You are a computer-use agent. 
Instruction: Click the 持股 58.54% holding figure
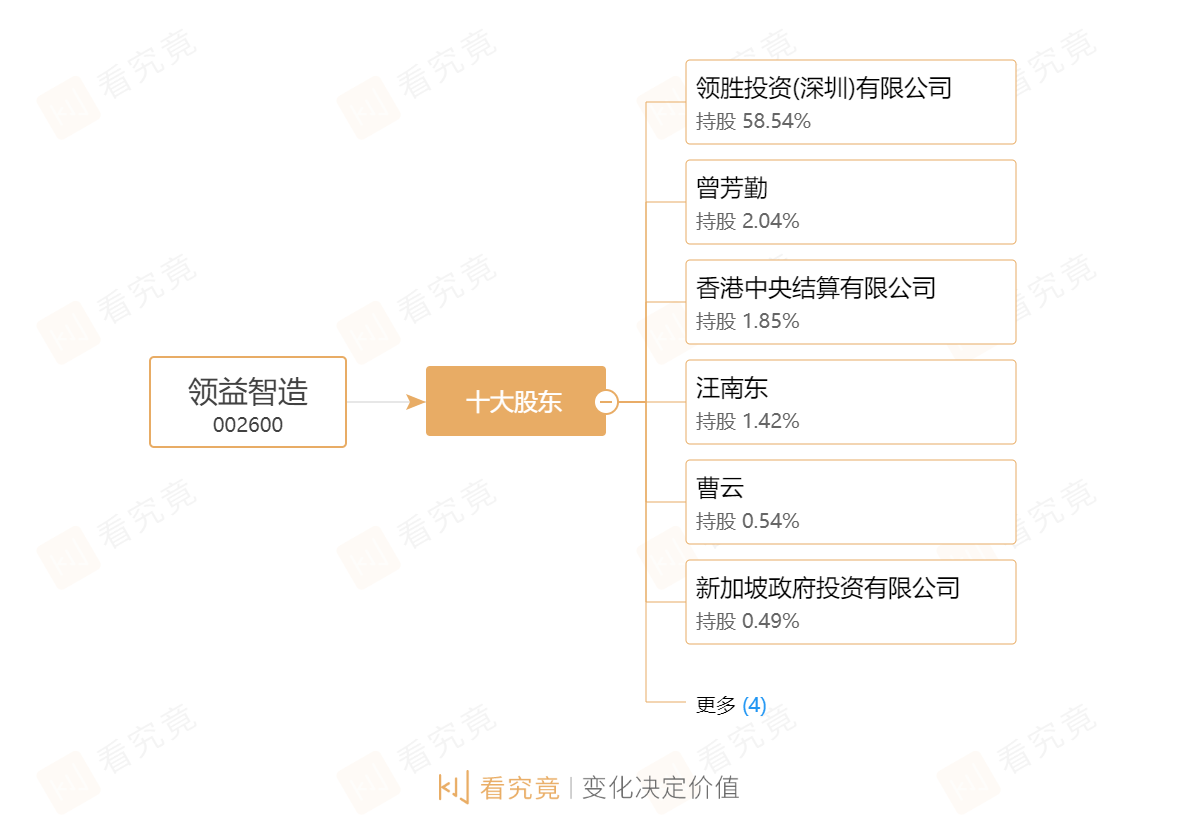click(x=753, y=122)
